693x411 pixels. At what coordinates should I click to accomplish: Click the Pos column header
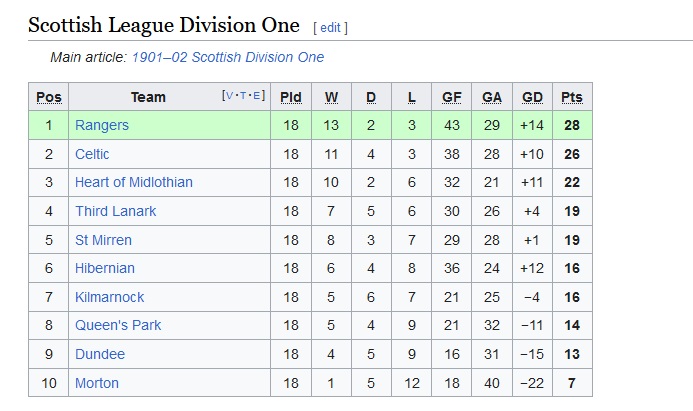click(x=49, y=97)
